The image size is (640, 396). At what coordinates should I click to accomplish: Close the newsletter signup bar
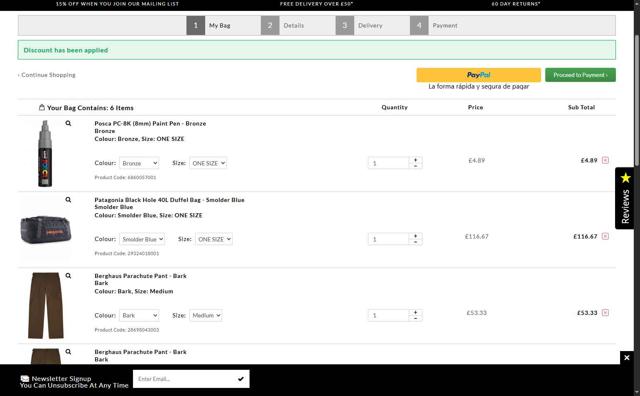[x=627, y=358]
